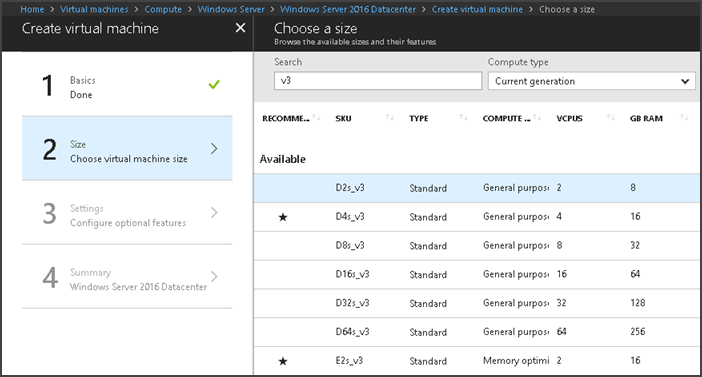Screen dimensions: 702x377
Task: Expand the Size step chevron
Action: [x=214, y=149]
